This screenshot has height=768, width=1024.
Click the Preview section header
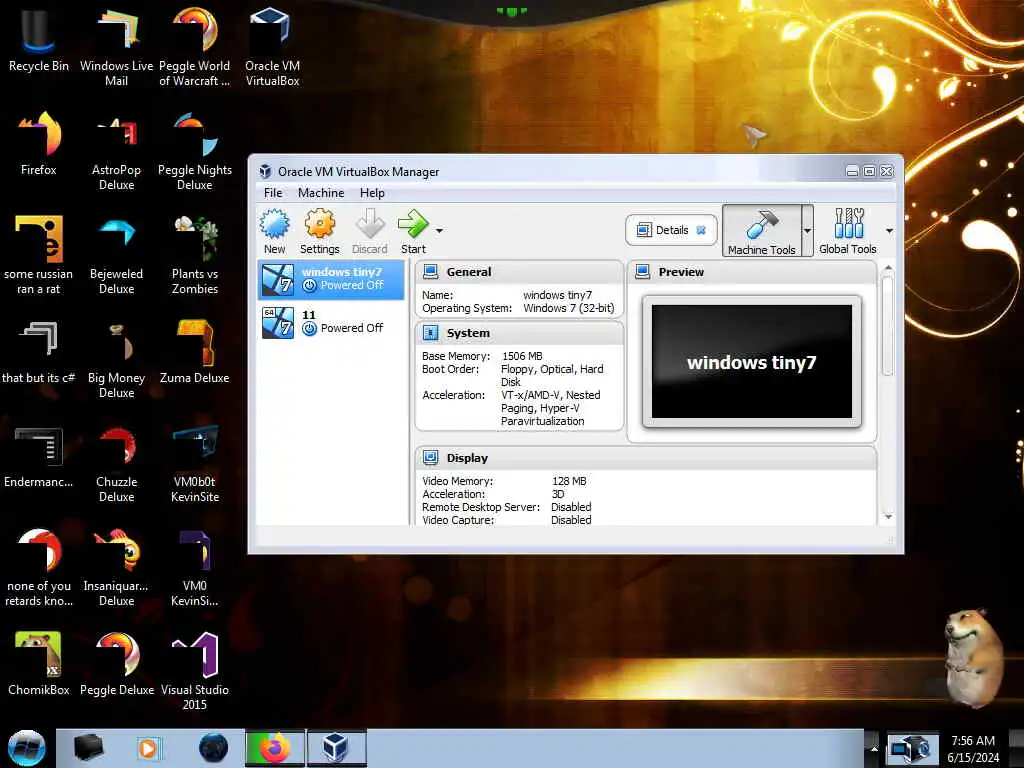pyautogui.click(x=752, y=272)
